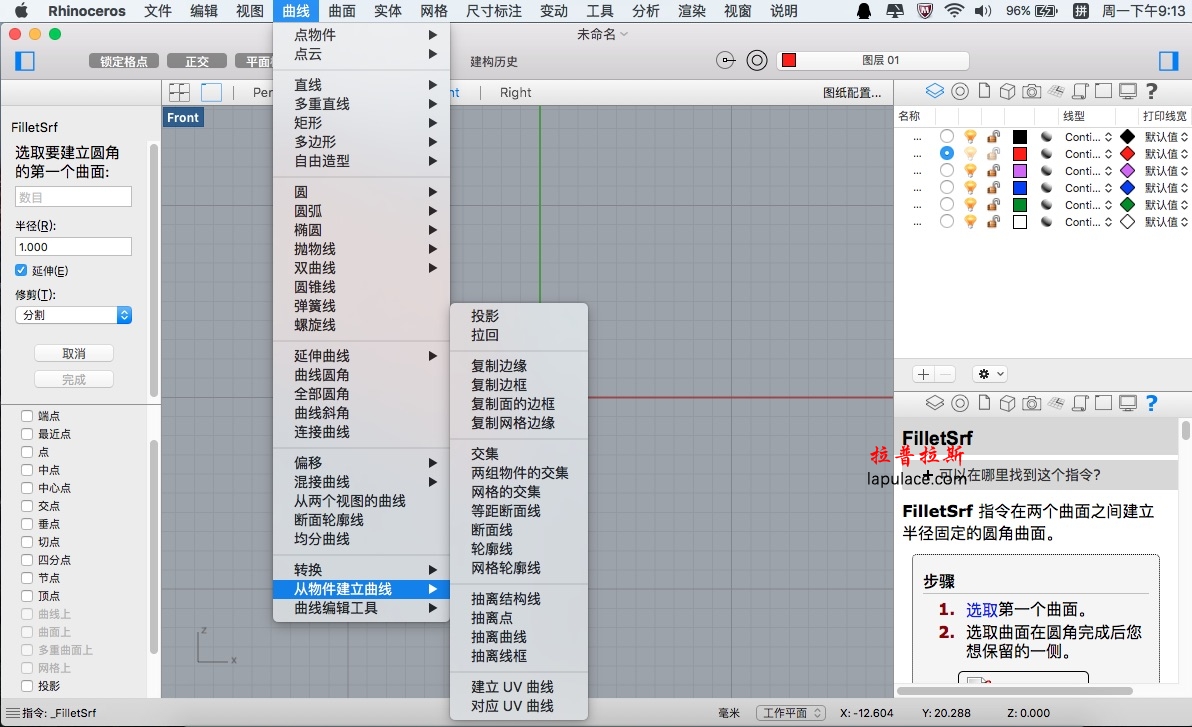Uncheck the 延伸(E) checkbox
Screen dimensions: 1192x727
21,271
